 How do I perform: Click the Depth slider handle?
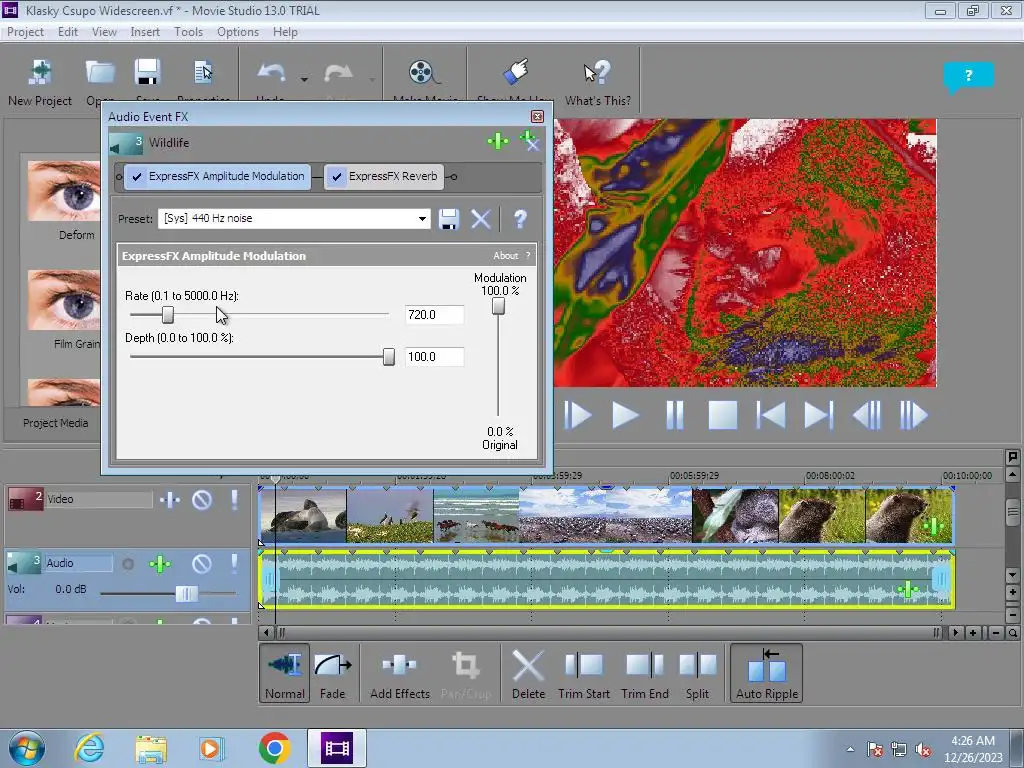tap(389, 357)
